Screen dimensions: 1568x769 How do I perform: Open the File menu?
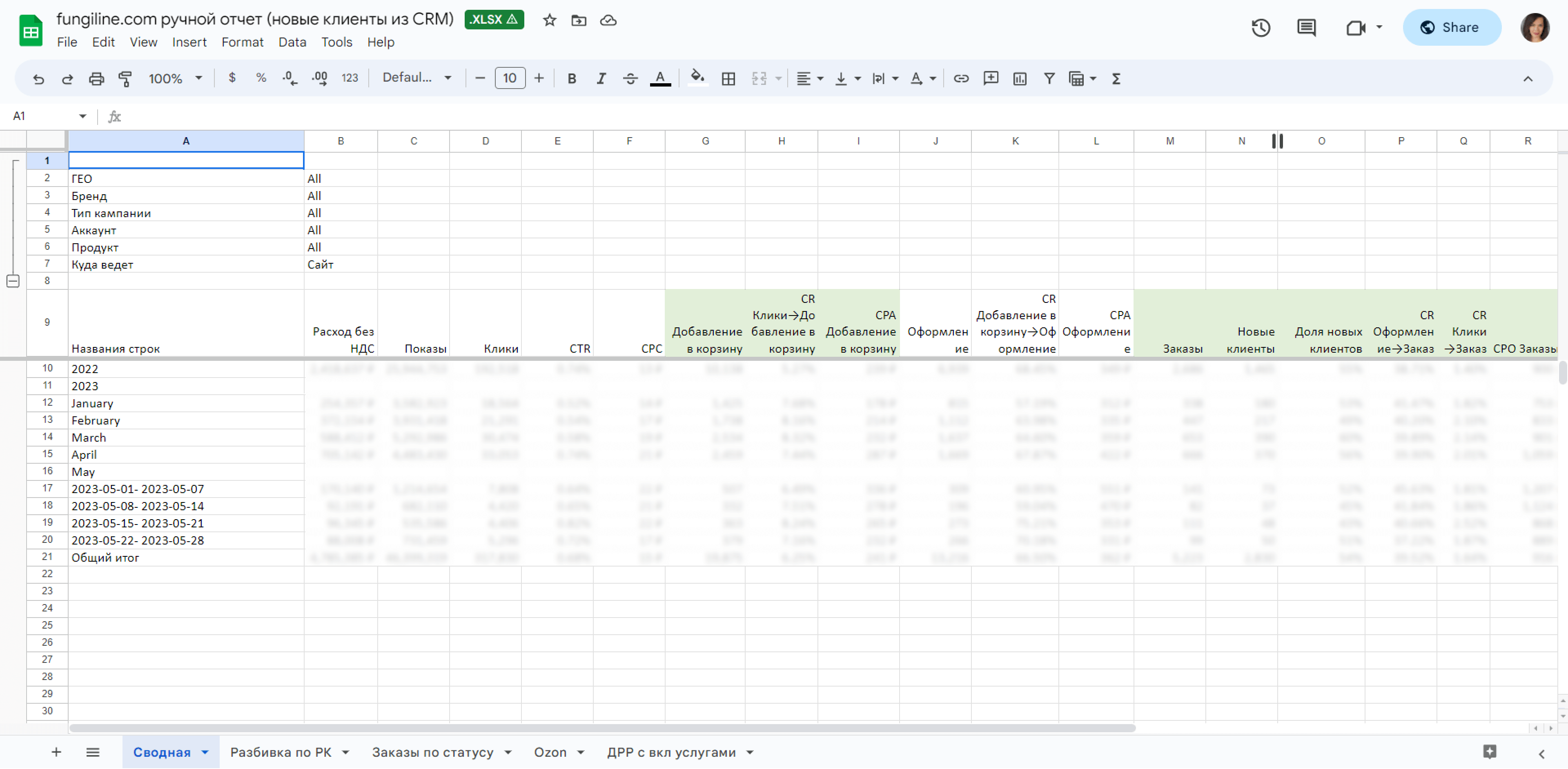coord(67,42)
